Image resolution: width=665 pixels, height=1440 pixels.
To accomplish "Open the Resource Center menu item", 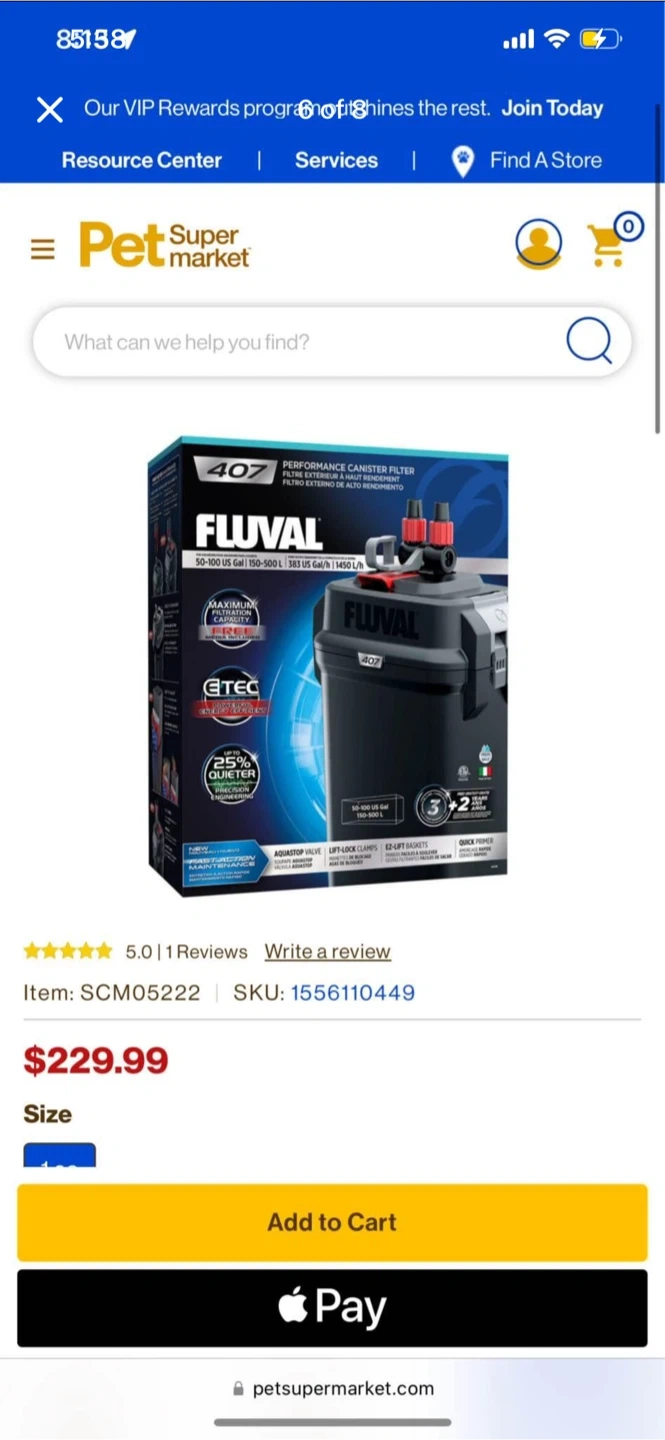I will click(x=142, y=160).
